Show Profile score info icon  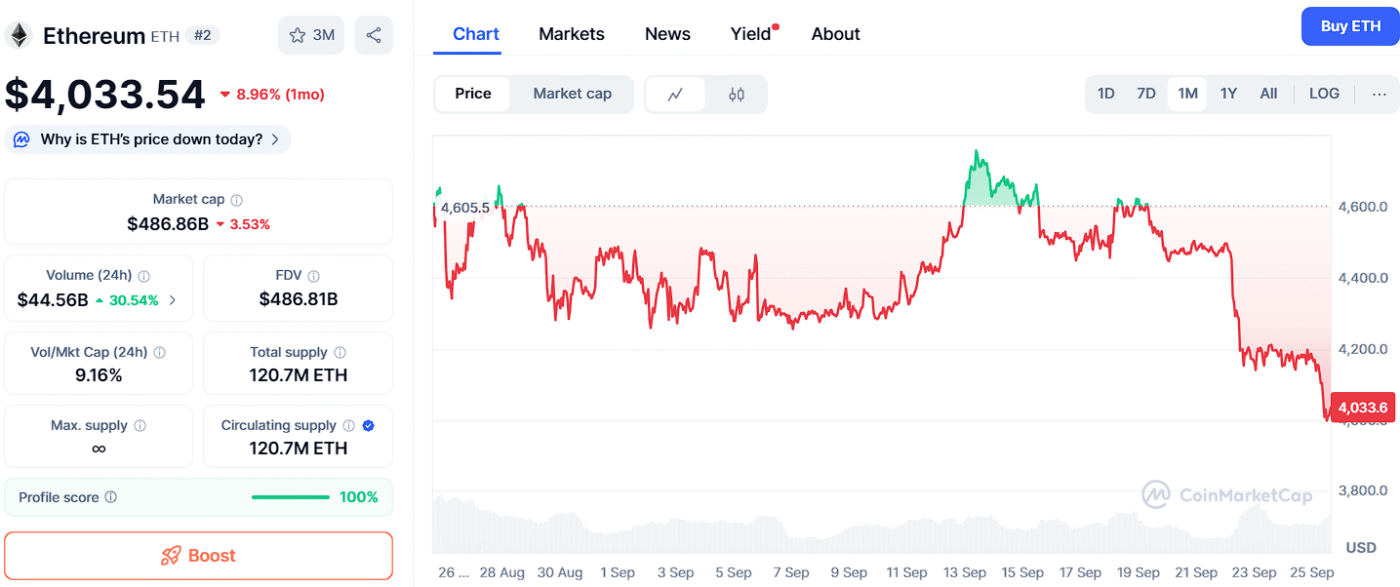coord(111,497)
